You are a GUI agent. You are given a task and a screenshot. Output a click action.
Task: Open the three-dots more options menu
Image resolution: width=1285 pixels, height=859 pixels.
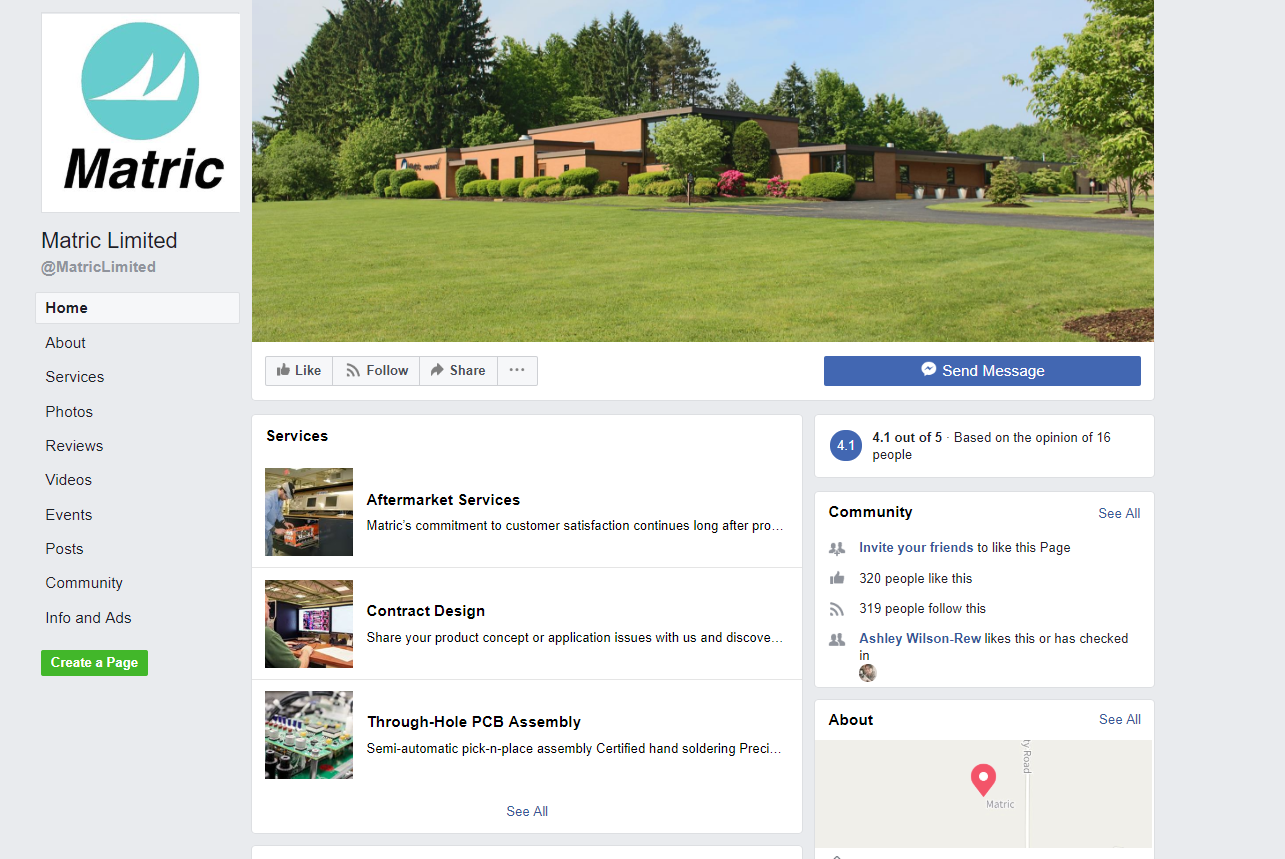(517, 371)
